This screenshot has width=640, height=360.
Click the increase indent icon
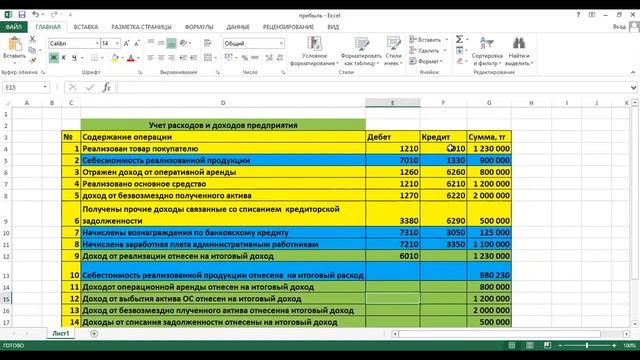pos(193,58)
